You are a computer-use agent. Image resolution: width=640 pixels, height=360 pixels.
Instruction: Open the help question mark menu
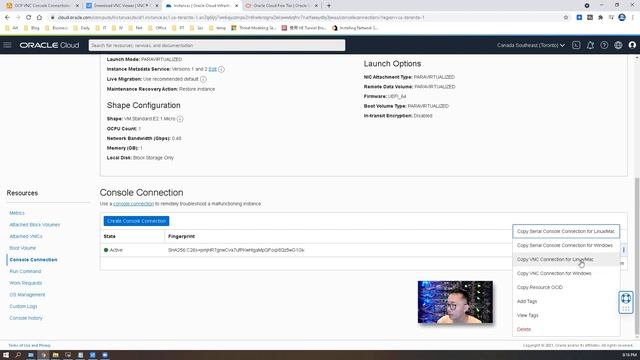pos(604,45)
